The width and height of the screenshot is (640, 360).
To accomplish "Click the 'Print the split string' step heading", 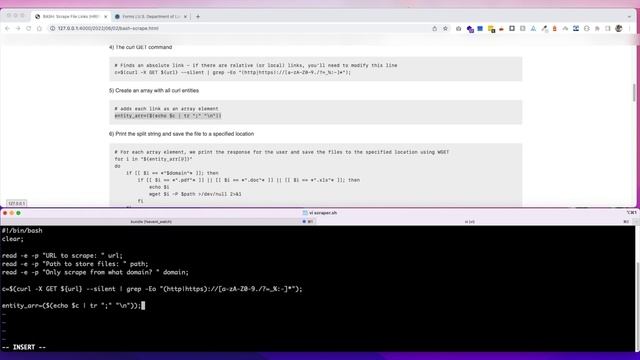I will [x=181, y=134].
